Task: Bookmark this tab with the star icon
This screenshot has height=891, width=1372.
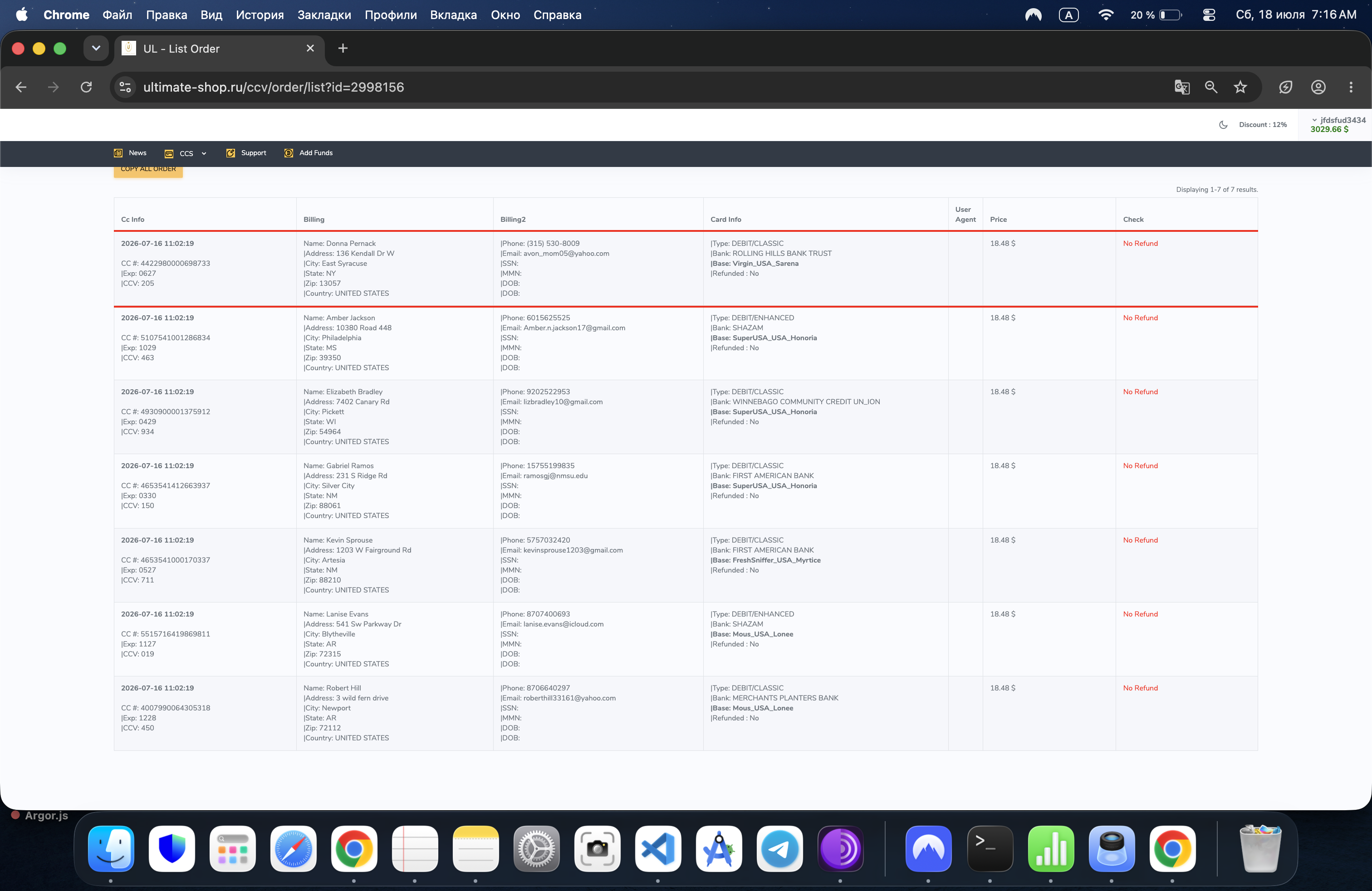Action: click(1240, 87)
